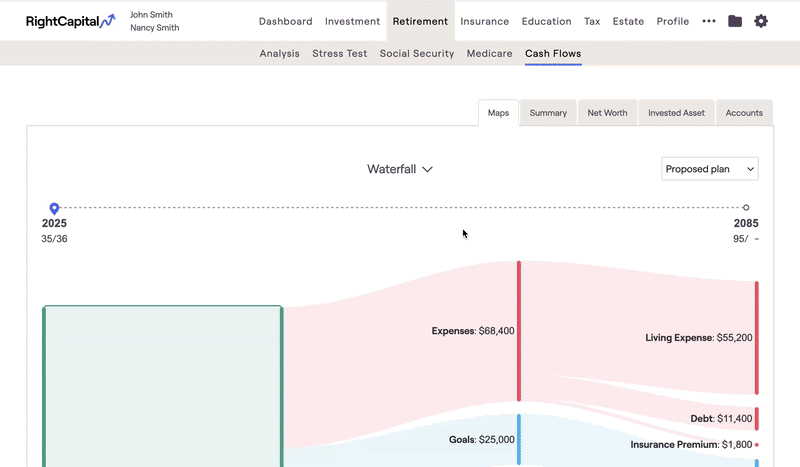Click the blue Goals node bar
800x467 pixels.
point(518,439)
